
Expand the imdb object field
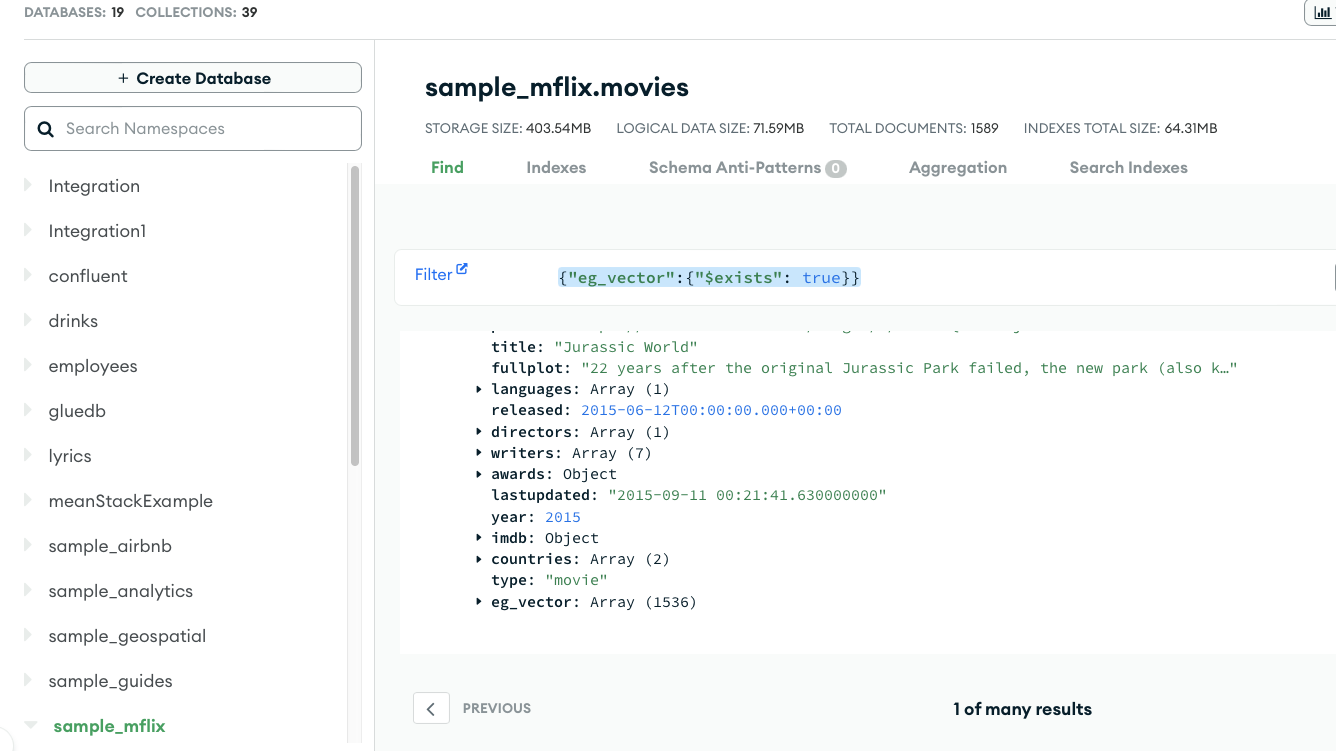480,538
